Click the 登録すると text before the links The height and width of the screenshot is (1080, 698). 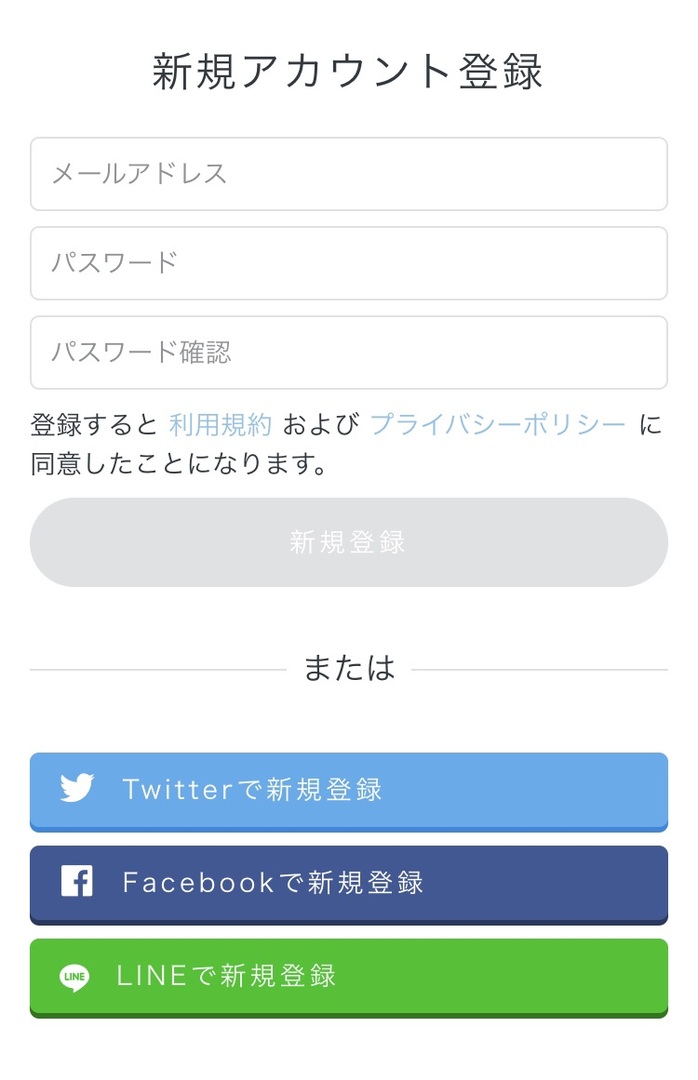point(94,425)
